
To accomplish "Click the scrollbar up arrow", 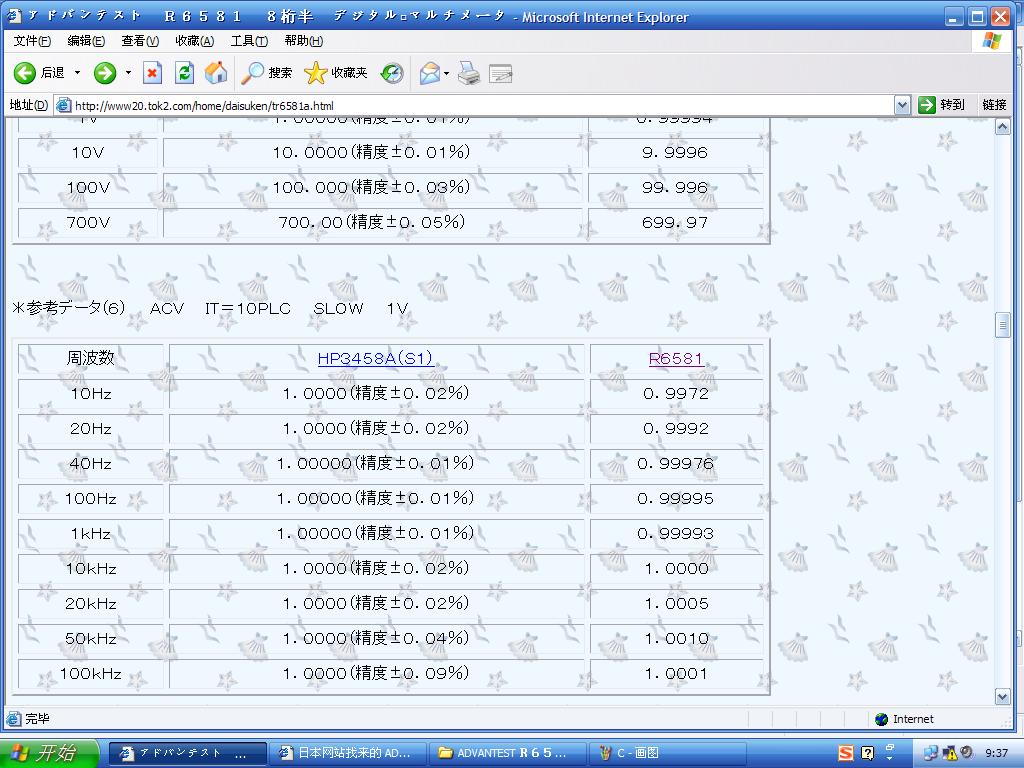I will click(1002, 127).
